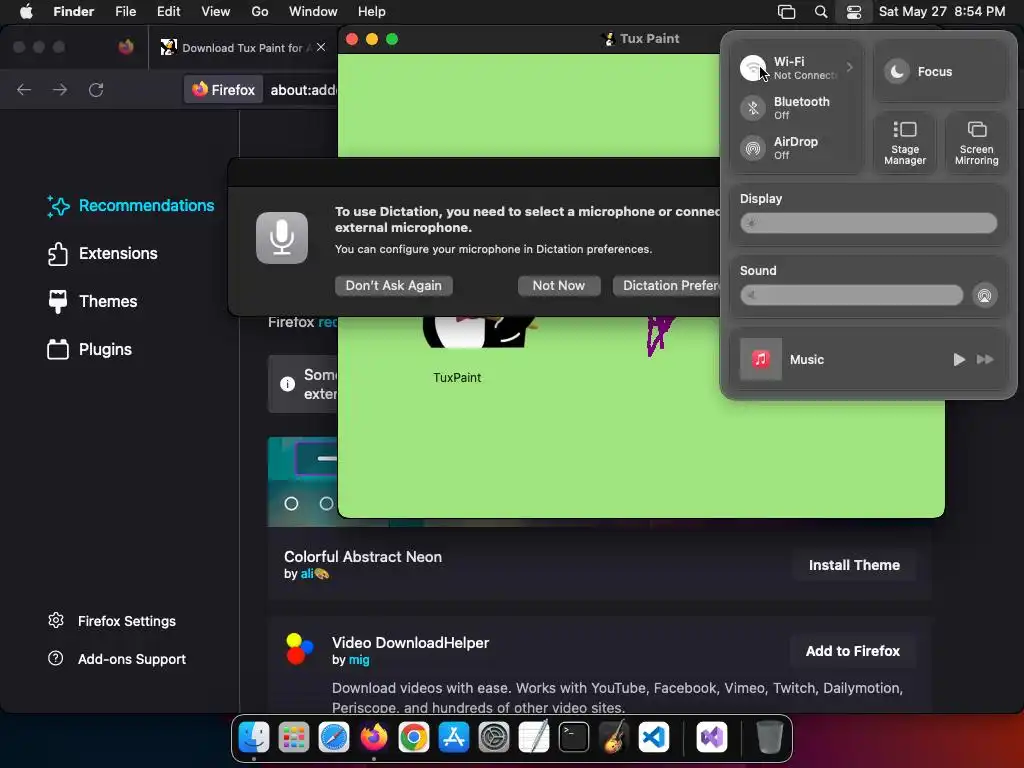Reload the Firefox page
This screenshot has width=1024, height=768.
[x=96, y=89]
